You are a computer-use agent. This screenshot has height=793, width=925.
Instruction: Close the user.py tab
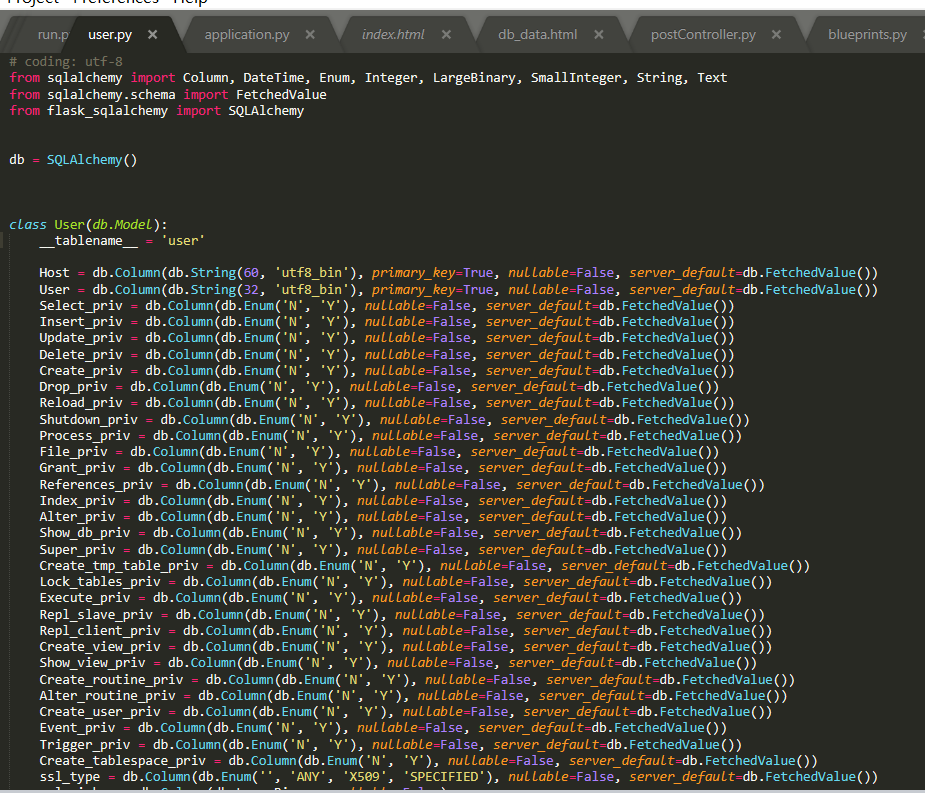coord(152,35)
